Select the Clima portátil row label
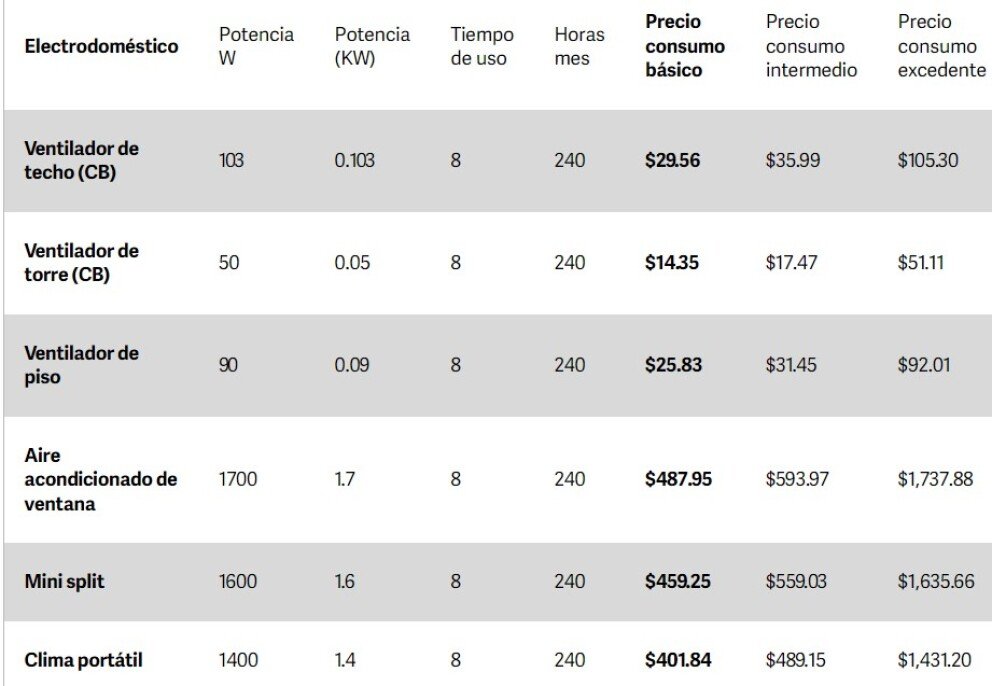The height and width of the screenshot is (686, 992). pyautogui.click(x=83, y=660)
